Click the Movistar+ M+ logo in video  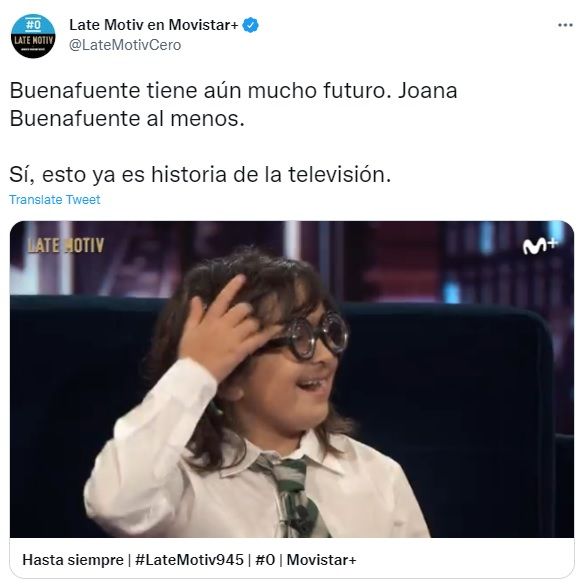[540, 246]
